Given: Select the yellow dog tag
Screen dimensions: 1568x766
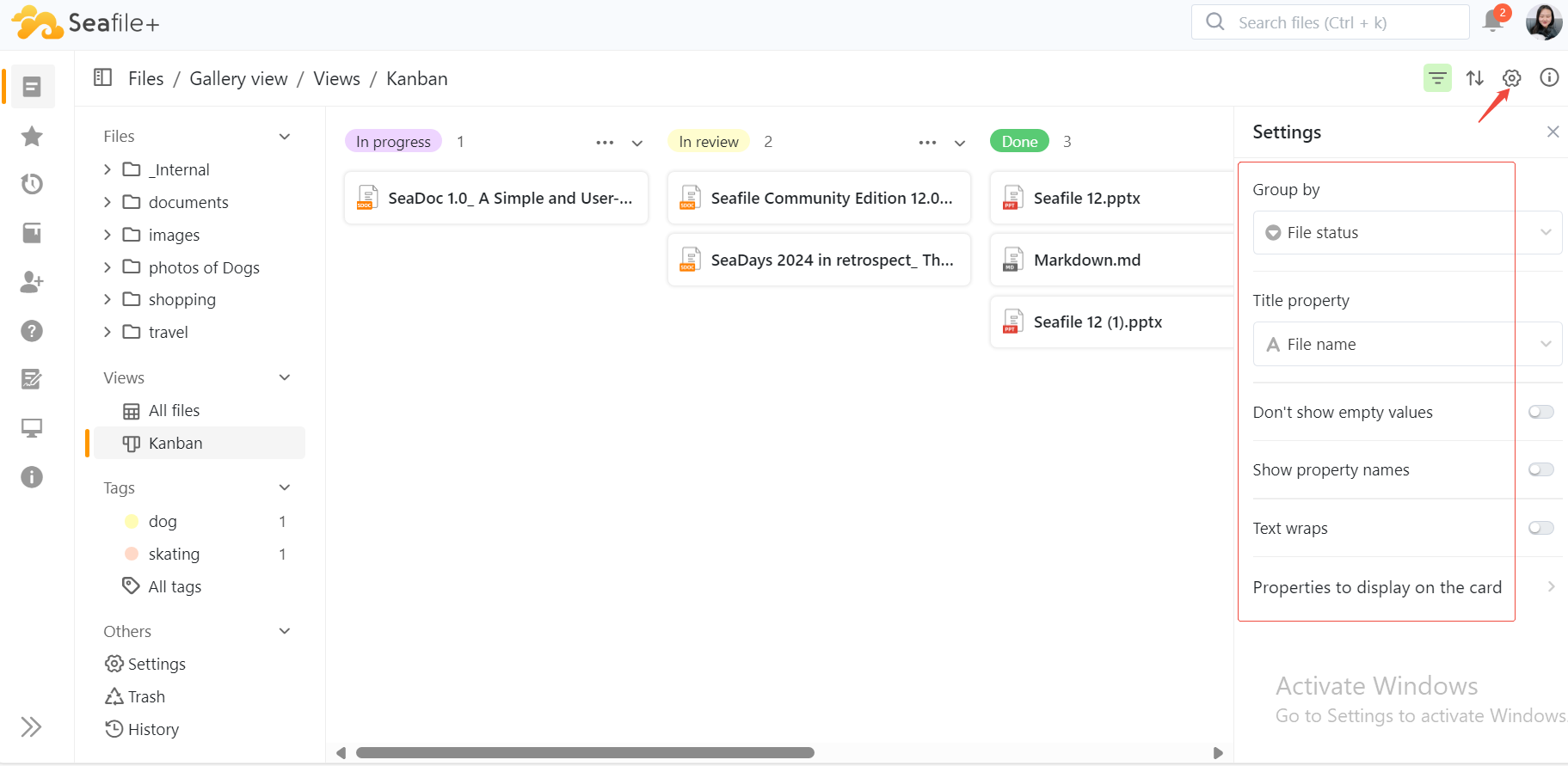Looking at the screenshot, I should pyautogui.click(x=162, y=522).
